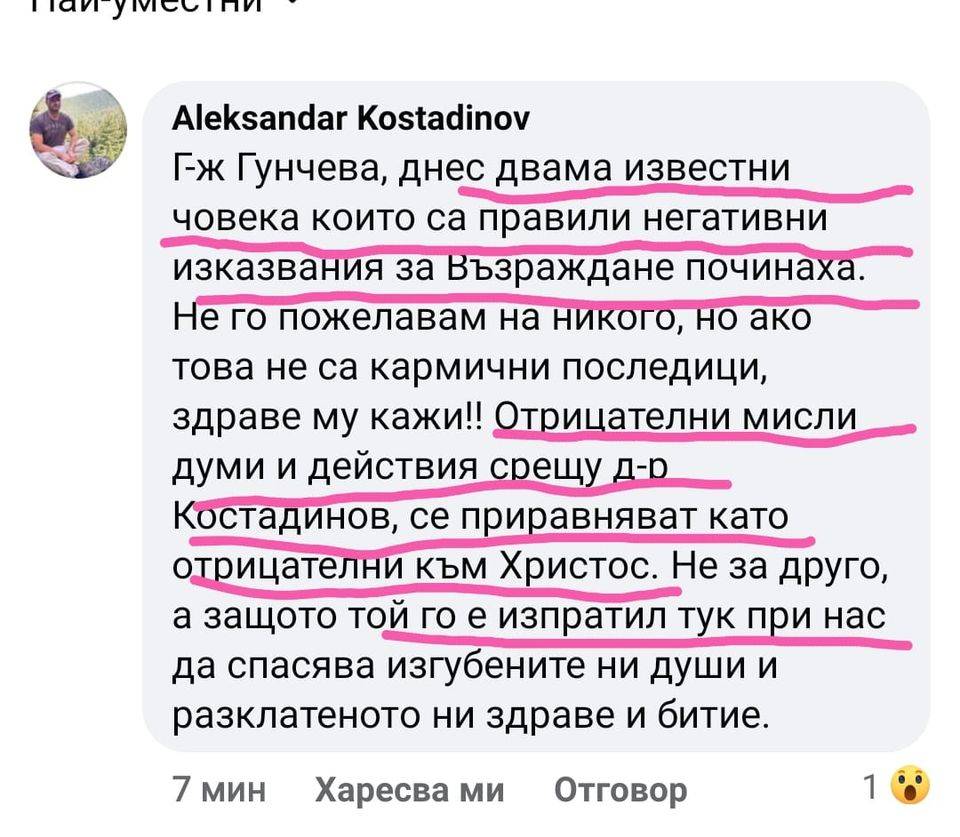Click the Aleksandar Kostadinov name link
The width and height of the screenshot is (960, 837).
351,118
